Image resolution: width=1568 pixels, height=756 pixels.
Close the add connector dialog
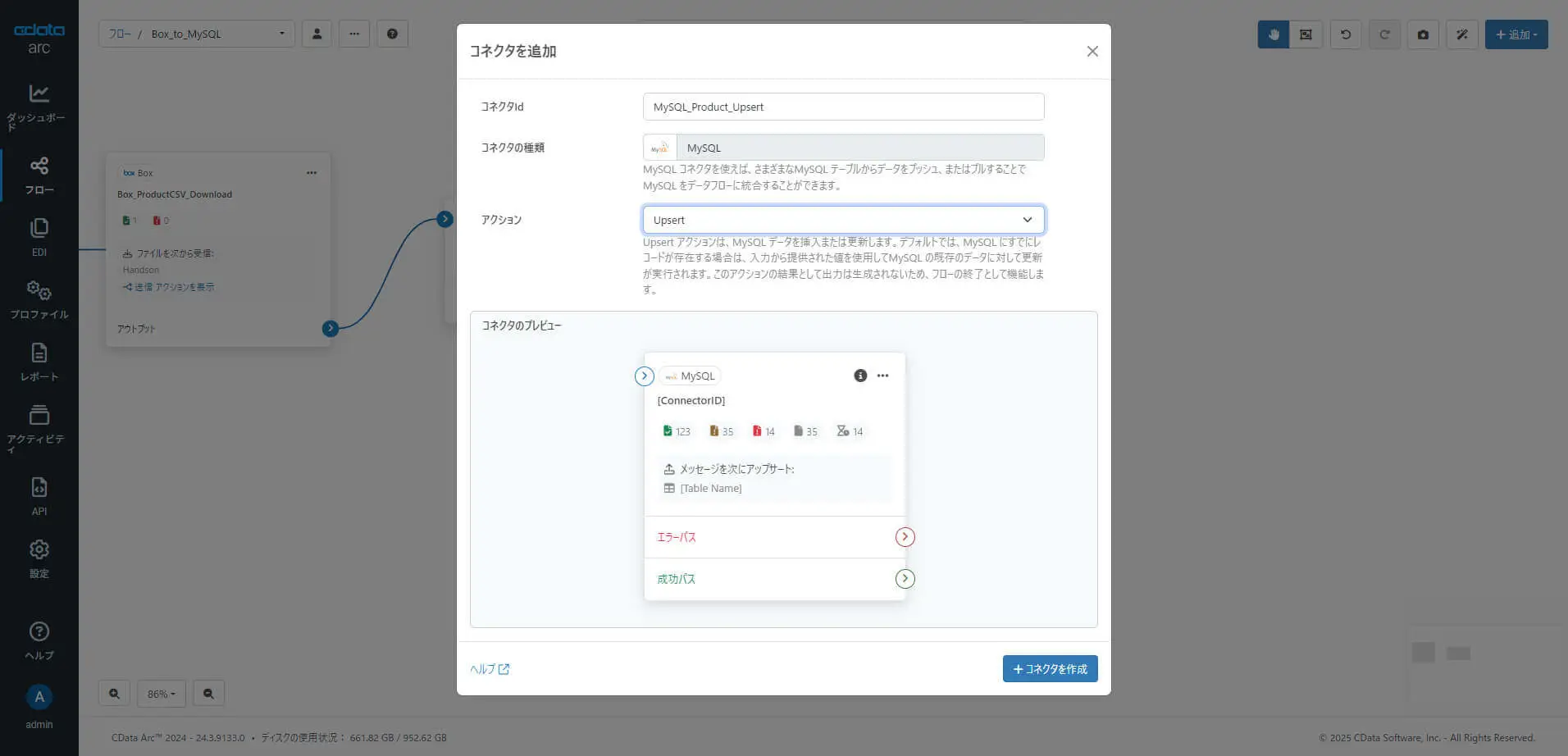point(1092,52)
